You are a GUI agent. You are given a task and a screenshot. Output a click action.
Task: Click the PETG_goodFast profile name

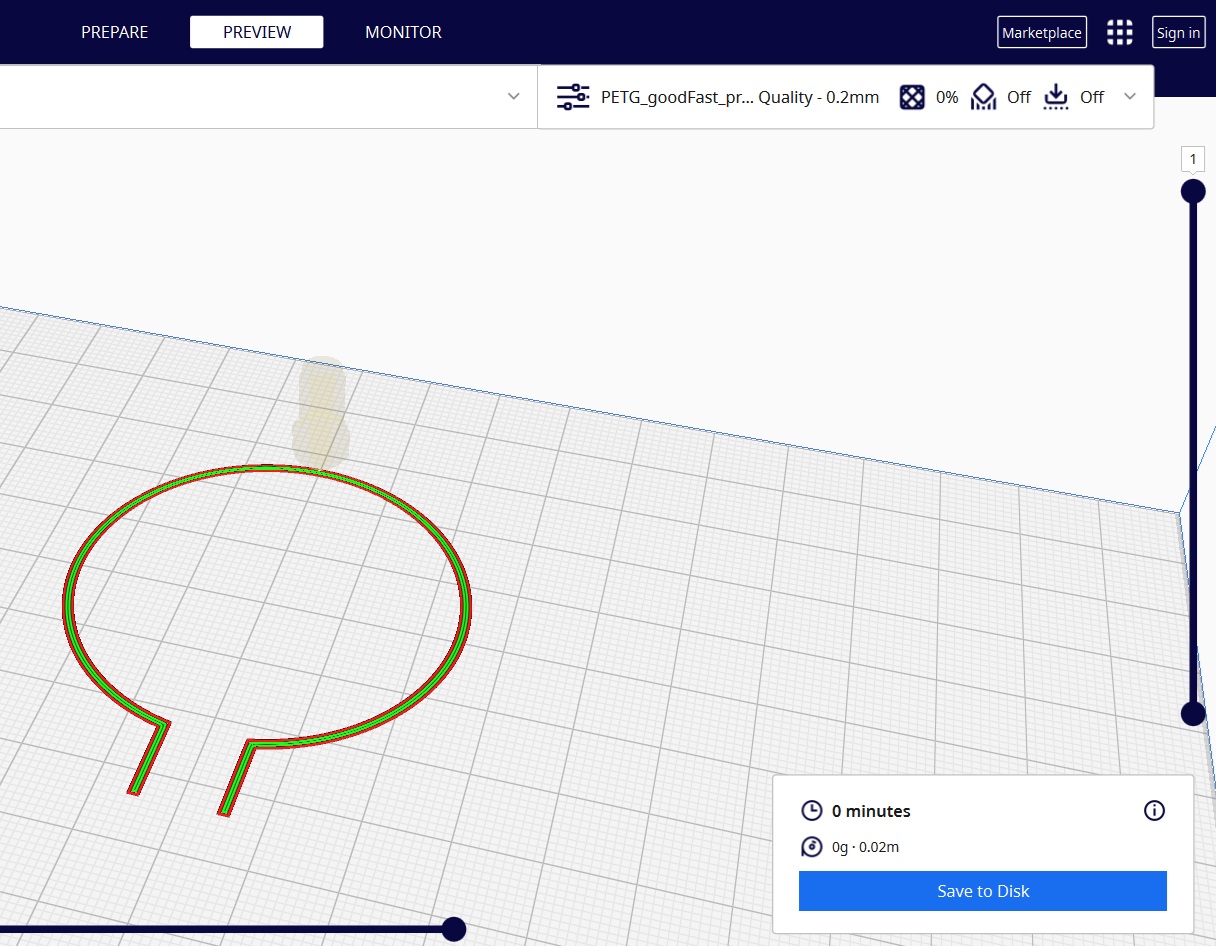[676, 97]
